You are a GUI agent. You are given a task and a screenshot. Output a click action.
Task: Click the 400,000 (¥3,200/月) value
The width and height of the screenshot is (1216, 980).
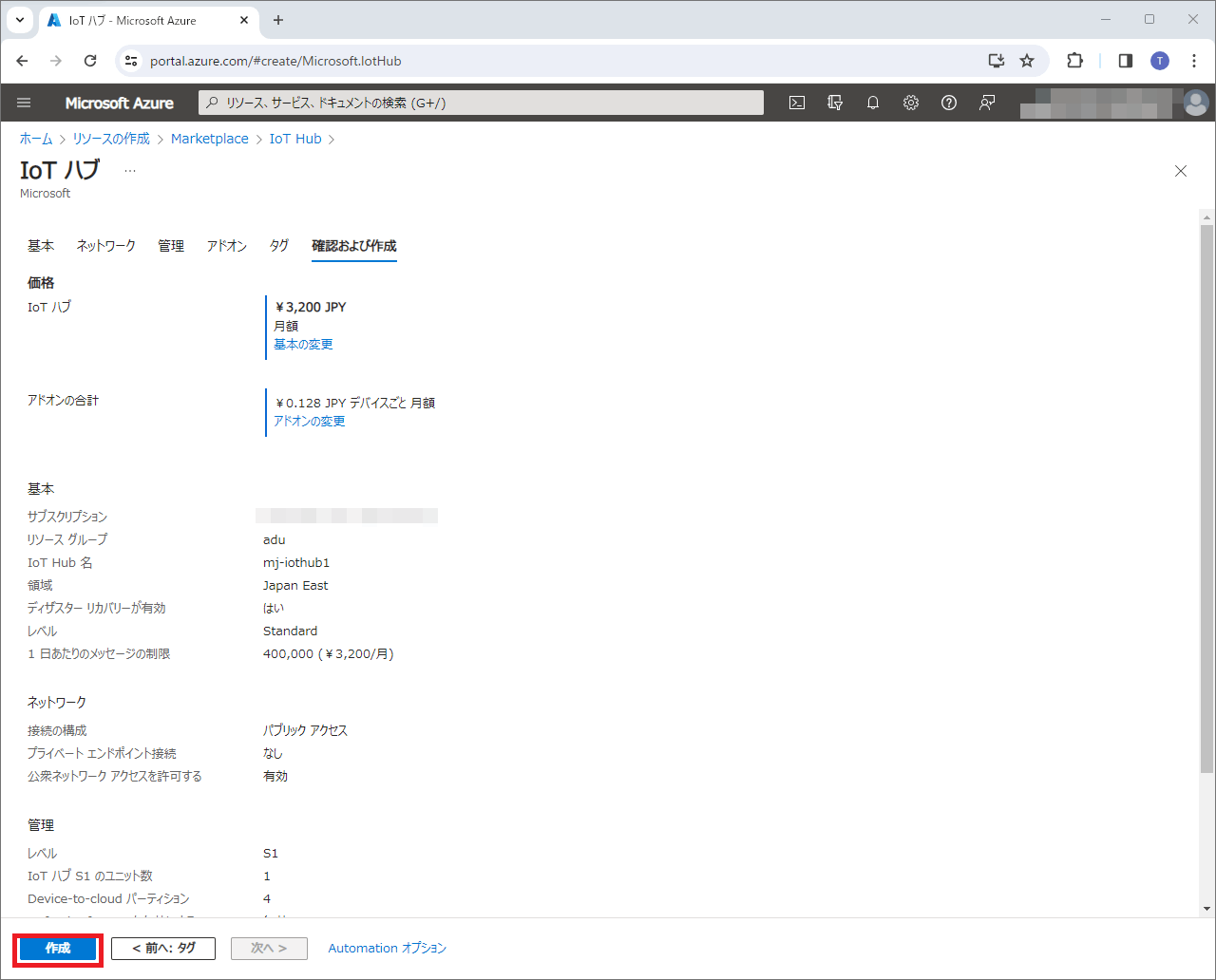point(329,654)
